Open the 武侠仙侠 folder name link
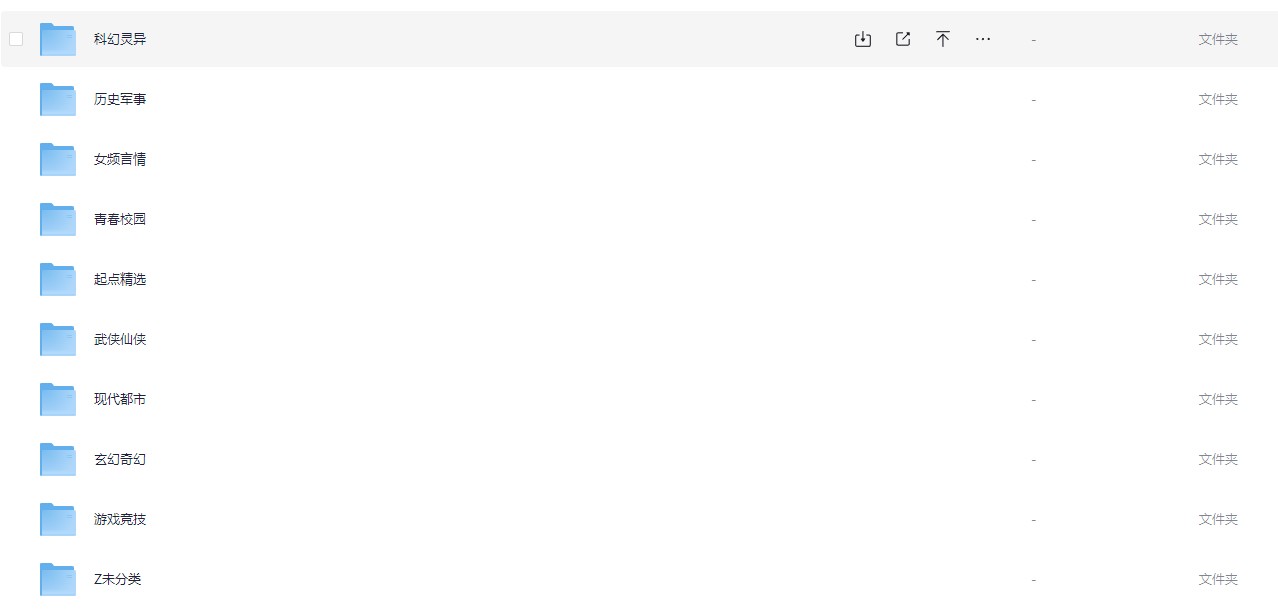The height and width of the screenshot is (614, 1278). [x=120, y=339]
